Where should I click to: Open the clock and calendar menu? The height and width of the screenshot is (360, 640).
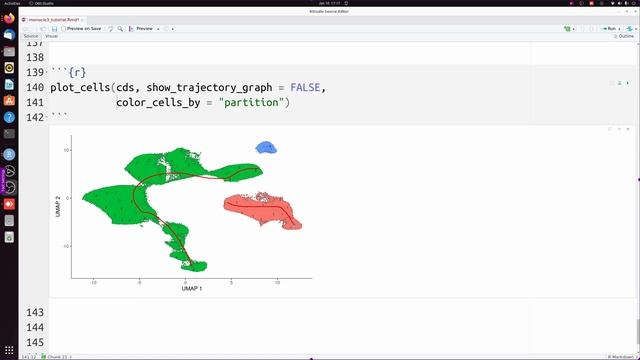pos(329,3)
